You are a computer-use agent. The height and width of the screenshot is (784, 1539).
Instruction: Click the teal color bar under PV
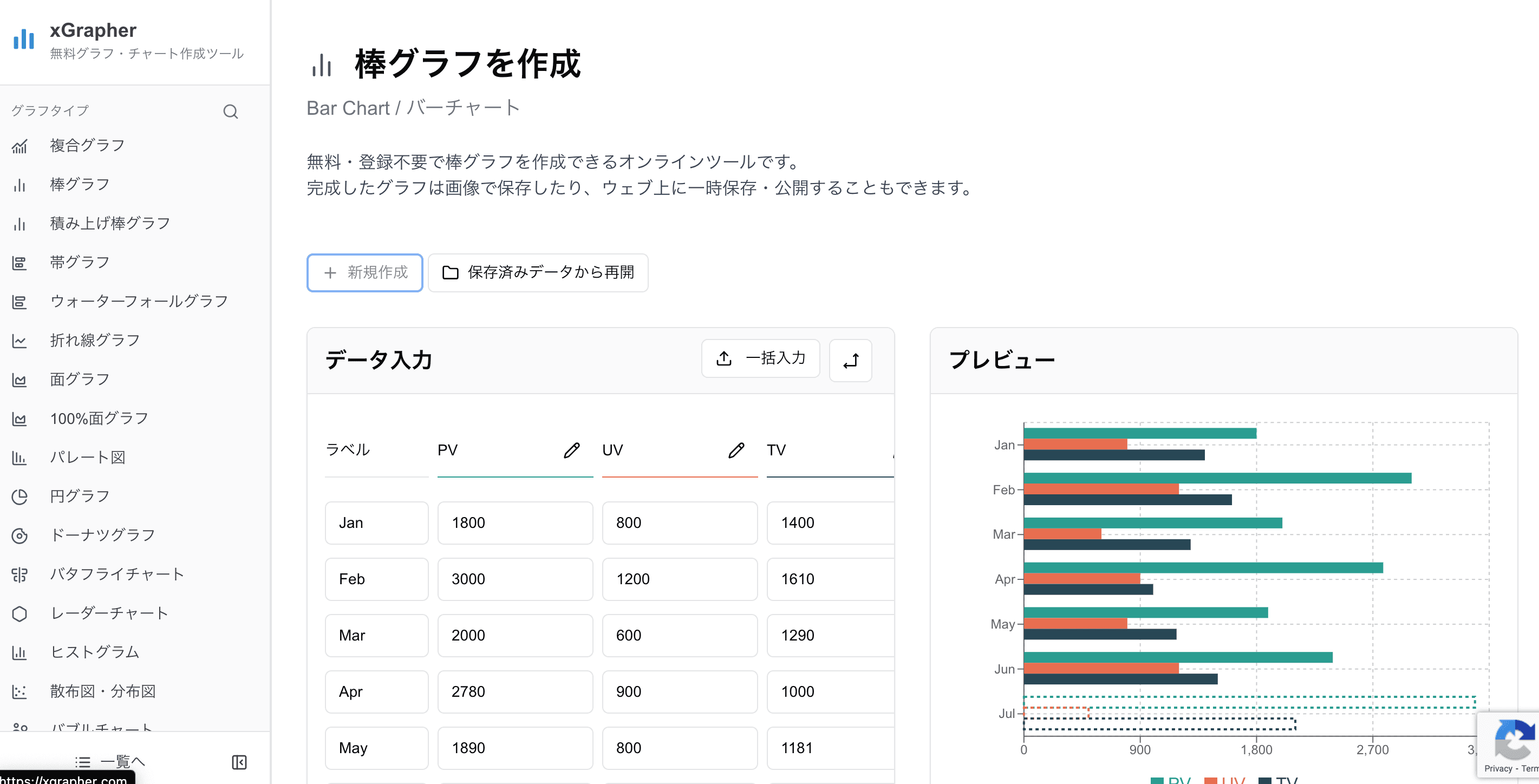point(515,478)
